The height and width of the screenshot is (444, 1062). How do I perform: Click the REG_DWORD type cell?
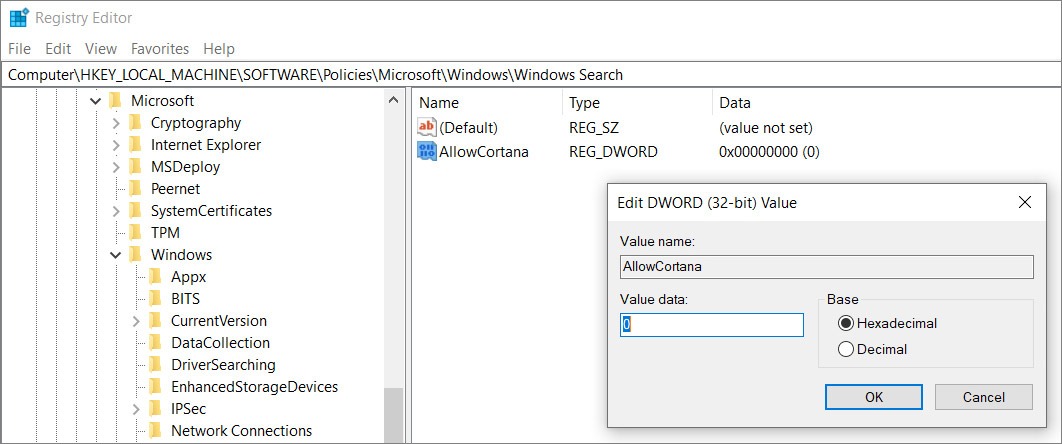[x=613, y=152]
